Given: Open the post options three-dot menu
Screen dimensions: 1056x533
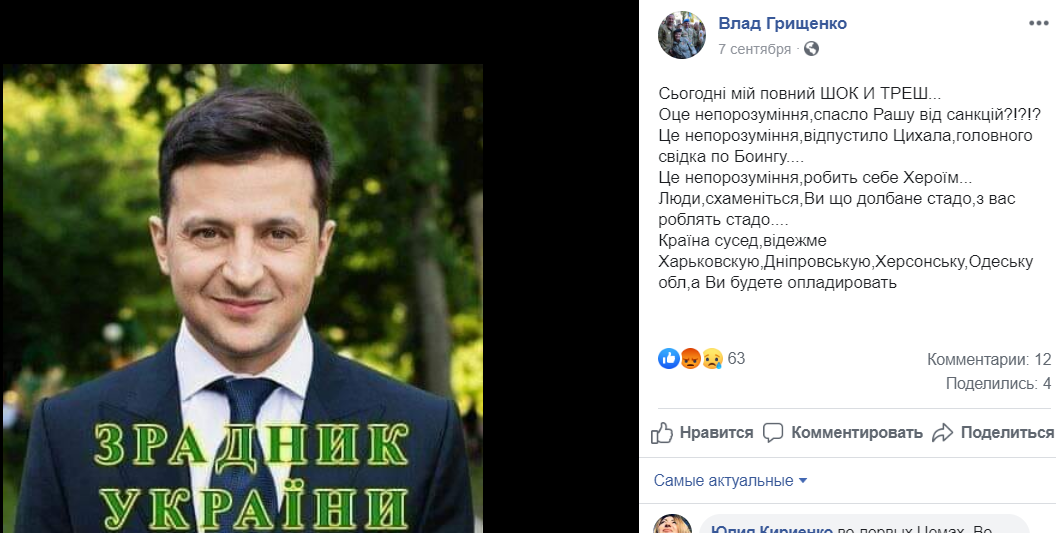Looking at the screenshot, I should [x=1038, y=24].
